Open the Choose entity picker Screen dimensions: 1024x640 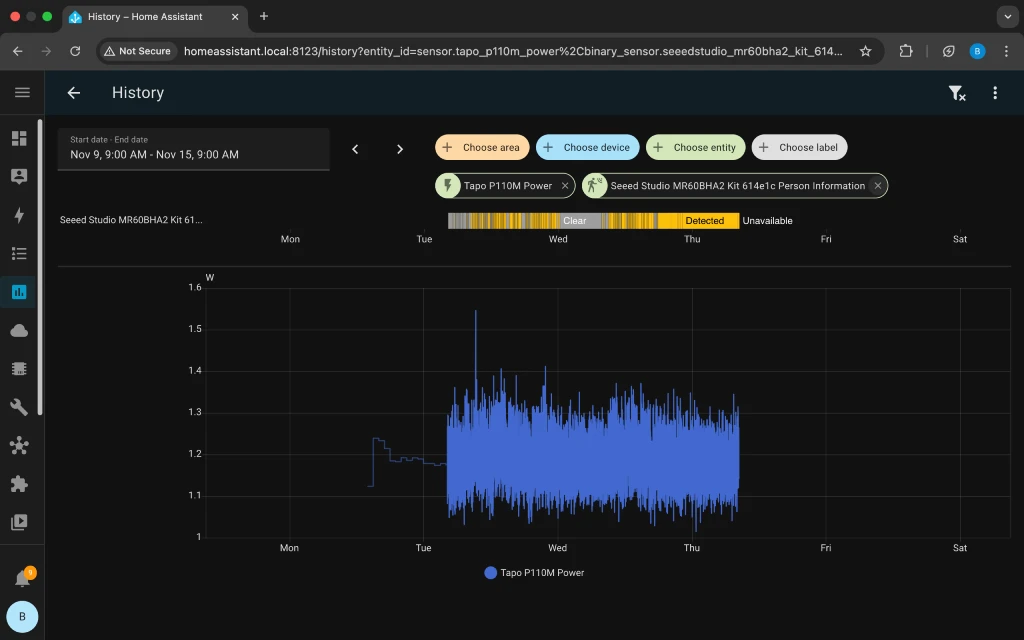pyautogui.click(x=695, y=147)
